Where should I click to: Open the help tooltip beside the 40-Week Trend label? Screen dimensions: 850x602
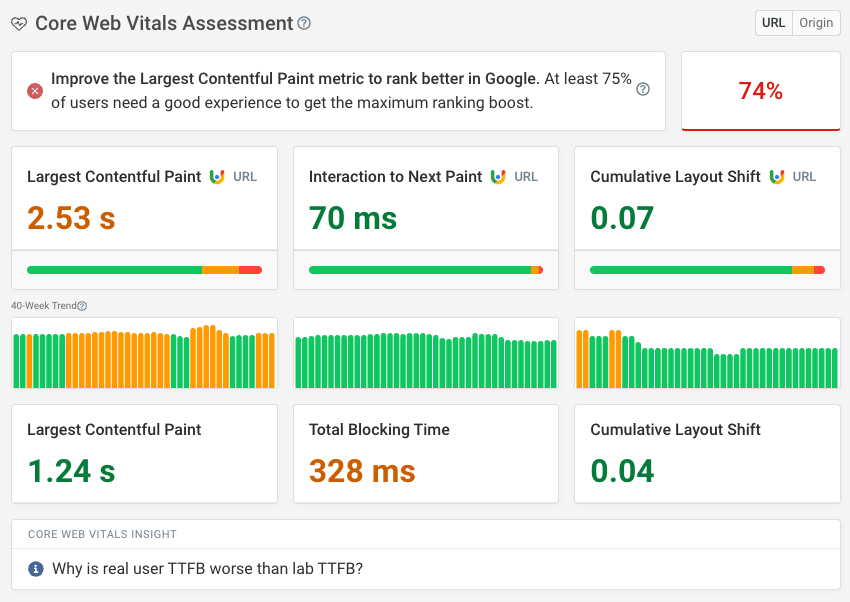(81, 305)
